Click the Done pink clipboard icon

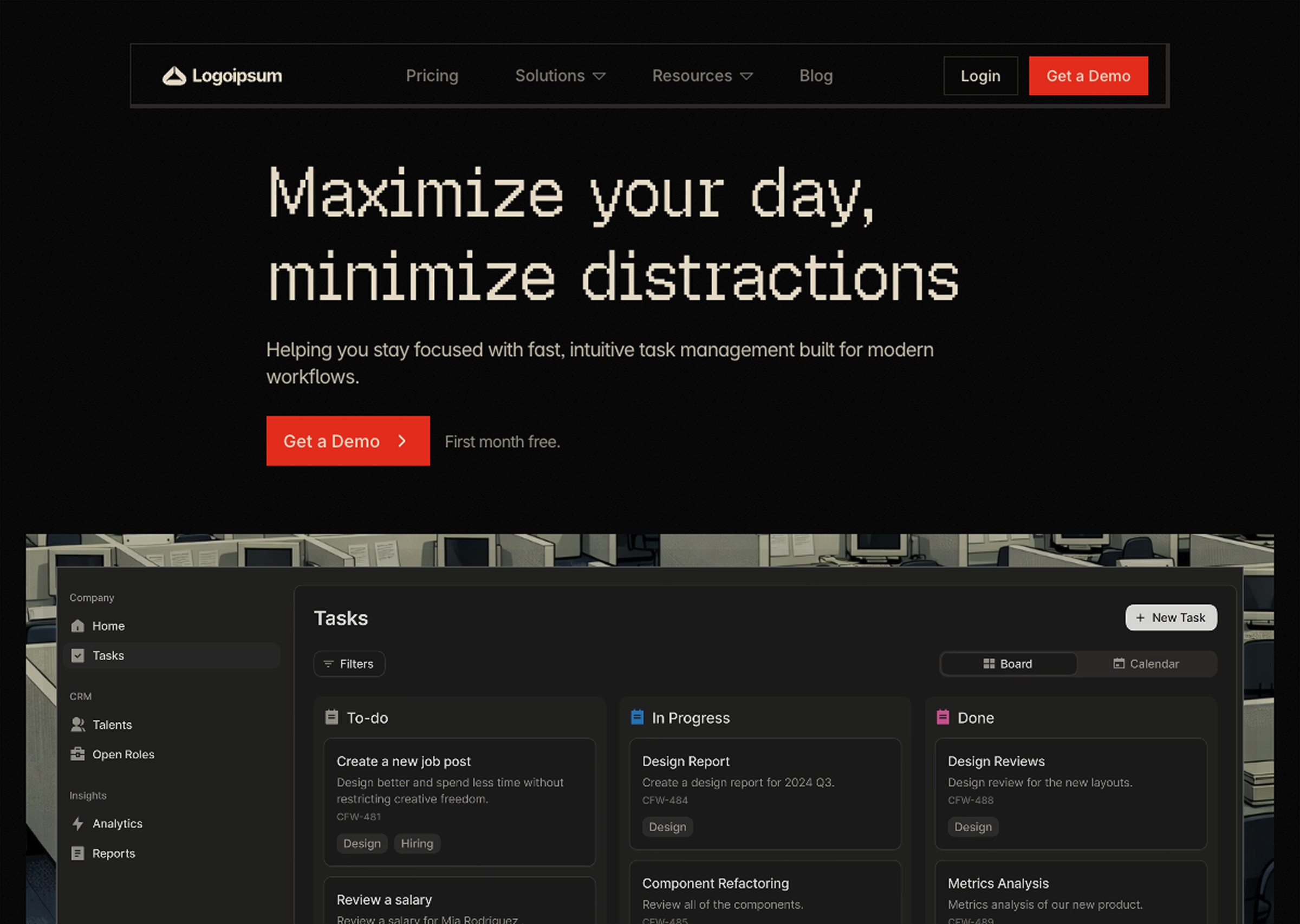942,717
